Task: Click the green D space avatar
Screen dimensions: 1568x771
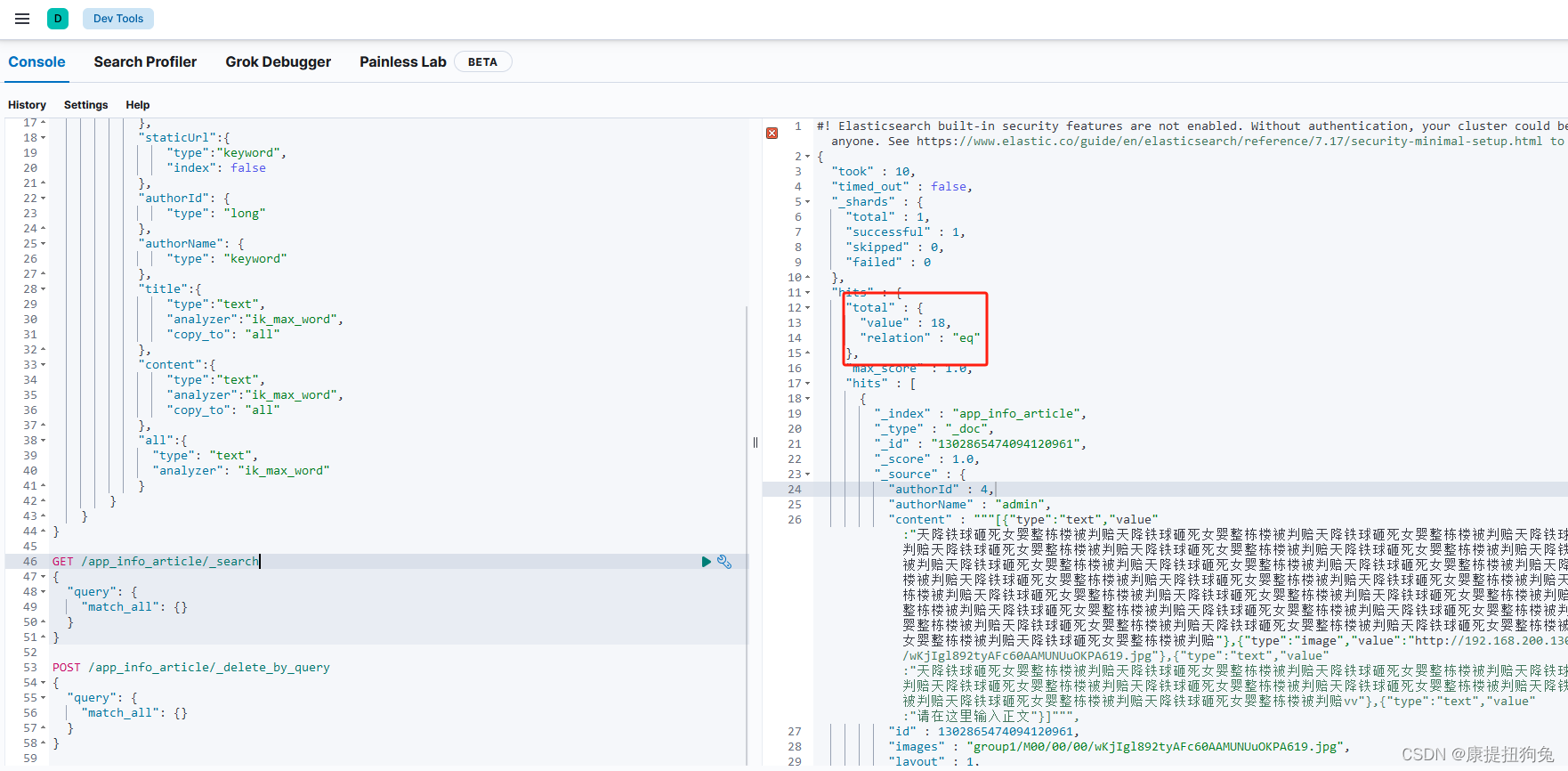Action: (x=58, y=19)
